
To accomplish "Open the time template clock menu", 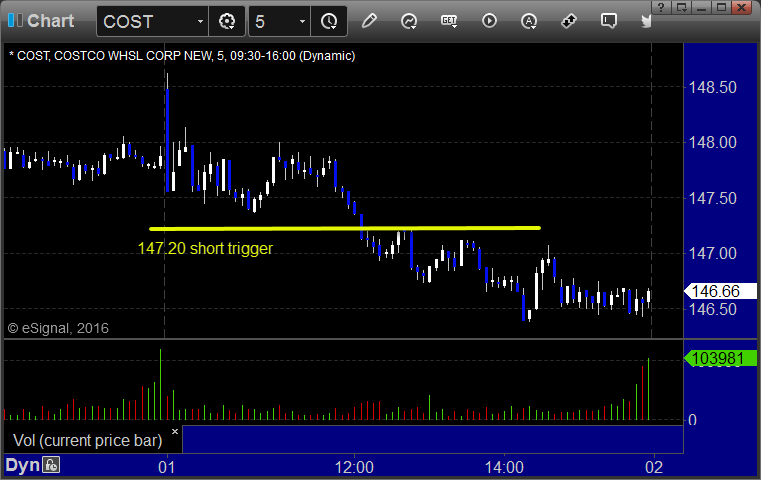I will click(329, 21).
